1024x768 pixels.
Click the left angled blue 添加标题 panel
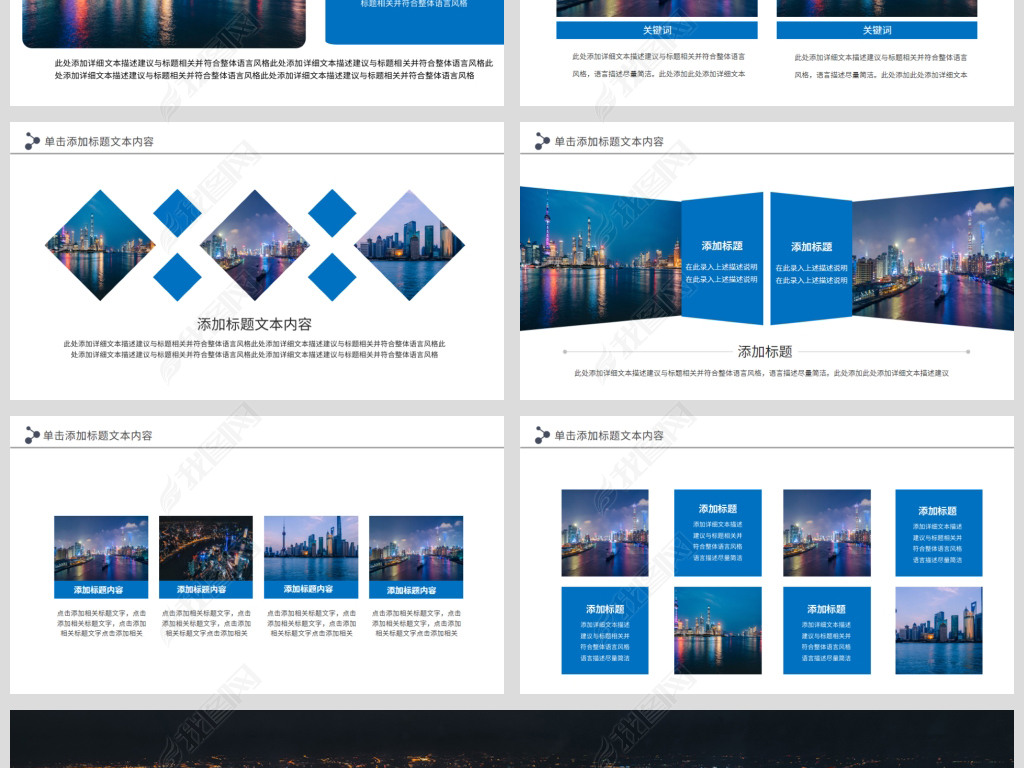pos(721,259)
